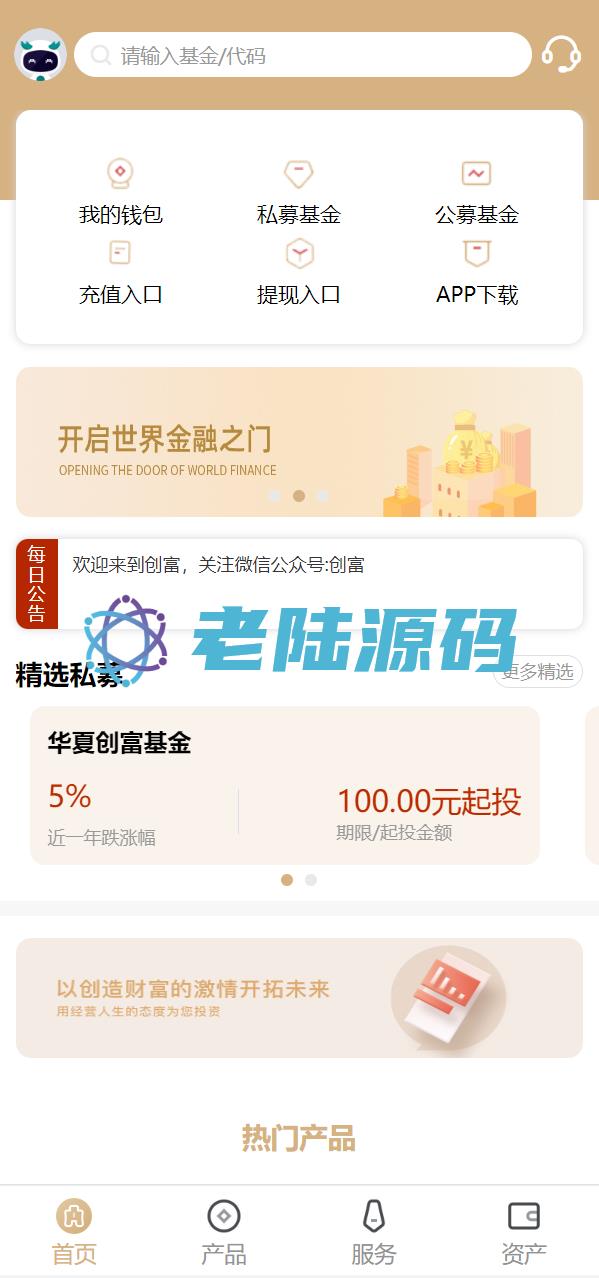The height and width of the screenshot is (1278, 599).
Task: Select the third banner pagination dot
Action: (322, 495)
